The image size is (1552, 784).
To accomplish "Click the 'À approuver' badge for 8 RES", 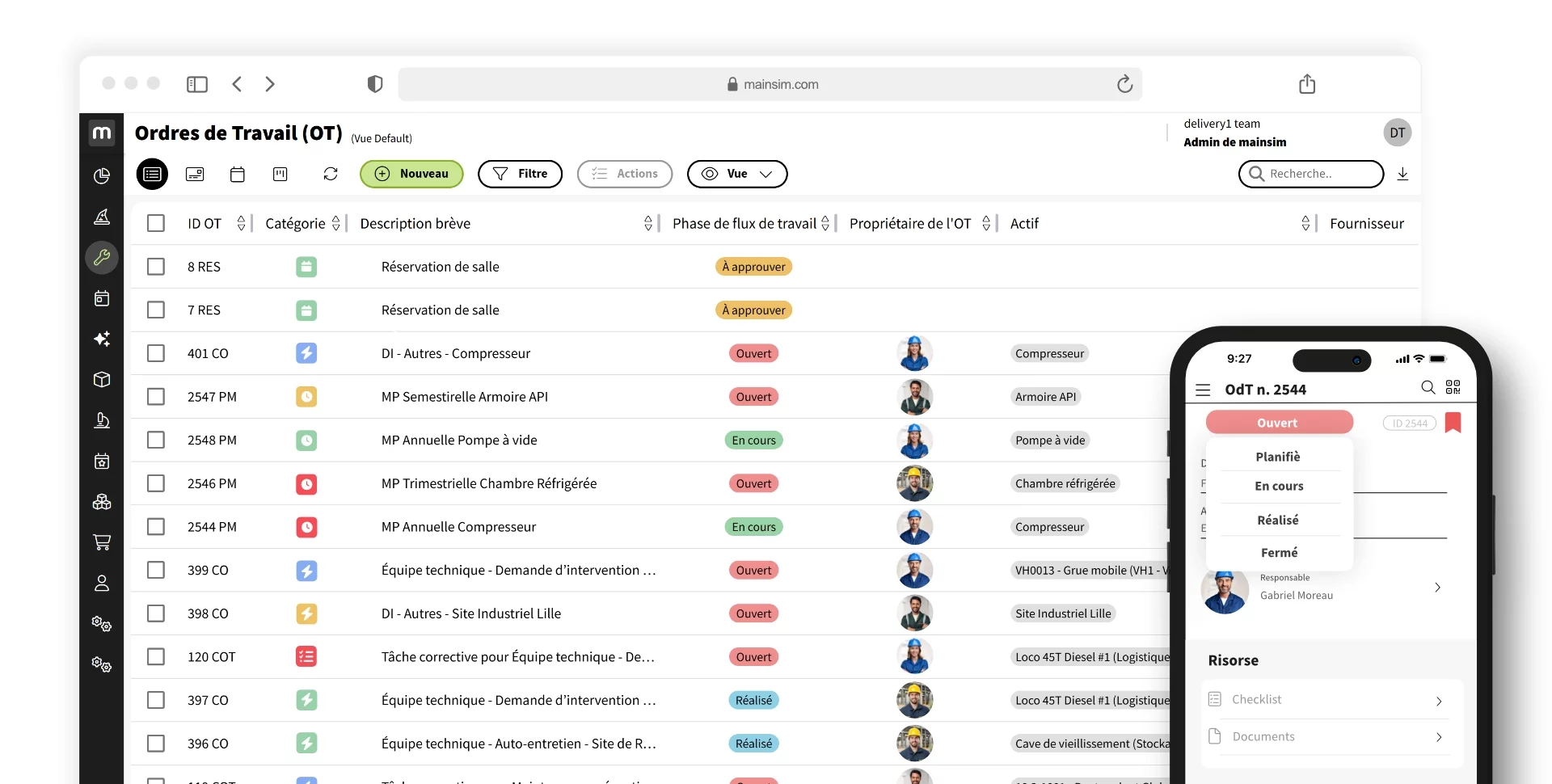I will click(x=753, y=267).
